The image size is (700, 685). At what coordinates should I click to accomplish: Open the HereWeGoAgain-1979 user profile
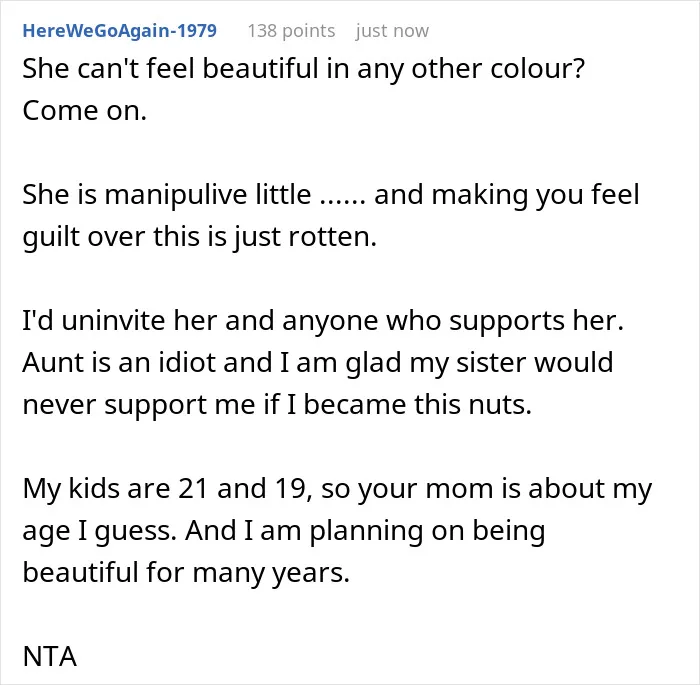(x=119, y=31)
